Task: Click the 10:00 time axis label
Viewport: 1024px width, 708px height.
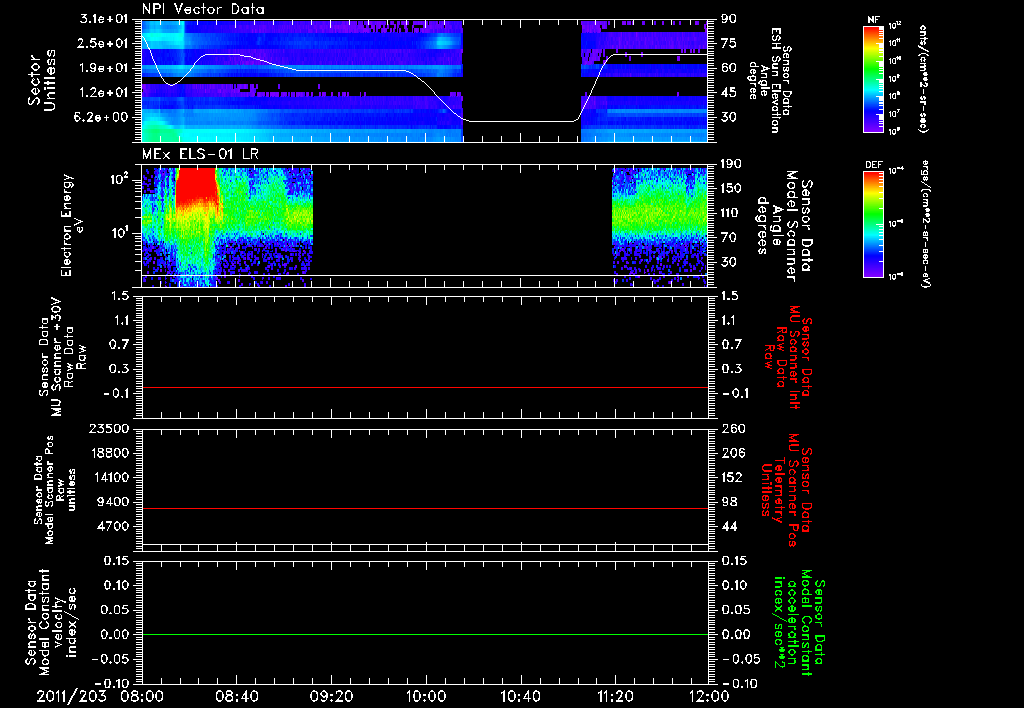Action: 426,696
